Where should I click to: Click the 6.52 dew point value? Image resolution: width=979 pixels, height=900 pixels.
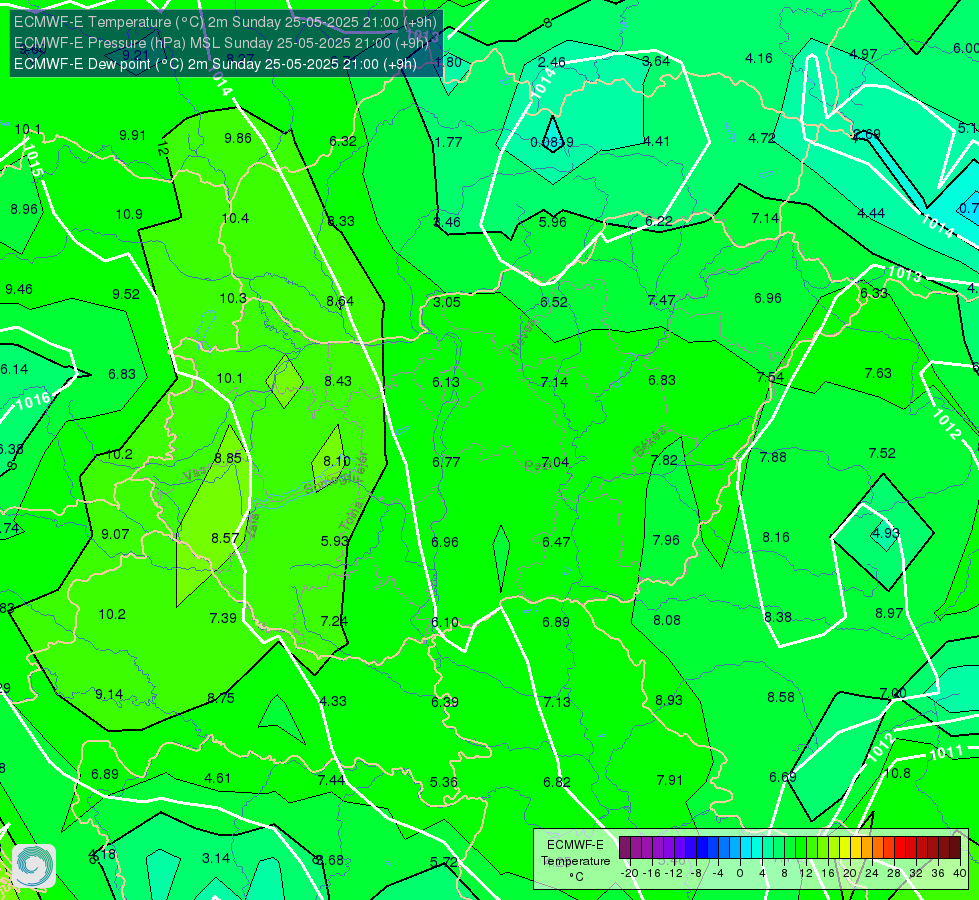point(554,302)
